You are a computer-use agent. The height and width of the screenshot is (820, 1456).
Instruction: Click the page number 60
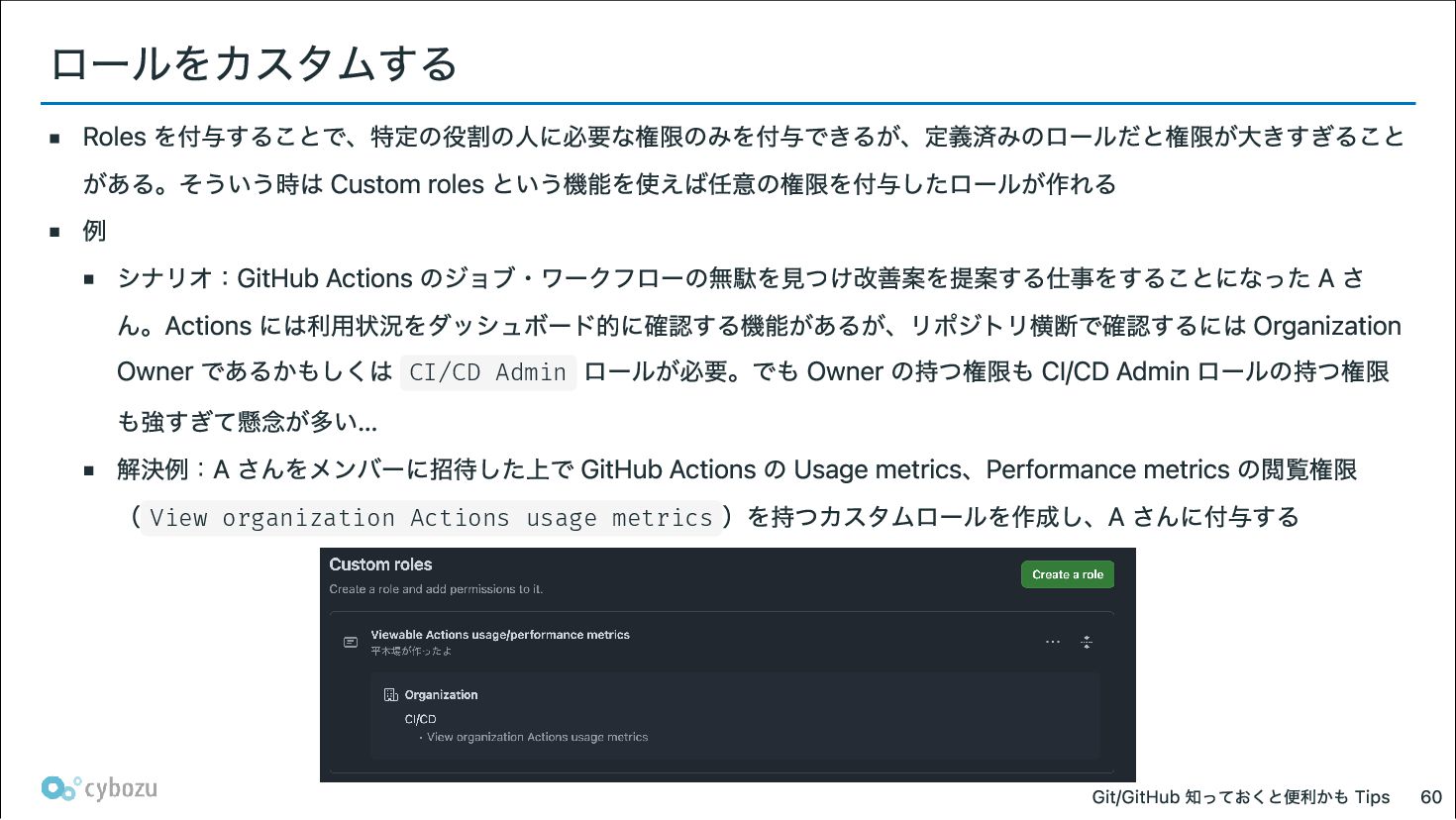(1431, 797)
